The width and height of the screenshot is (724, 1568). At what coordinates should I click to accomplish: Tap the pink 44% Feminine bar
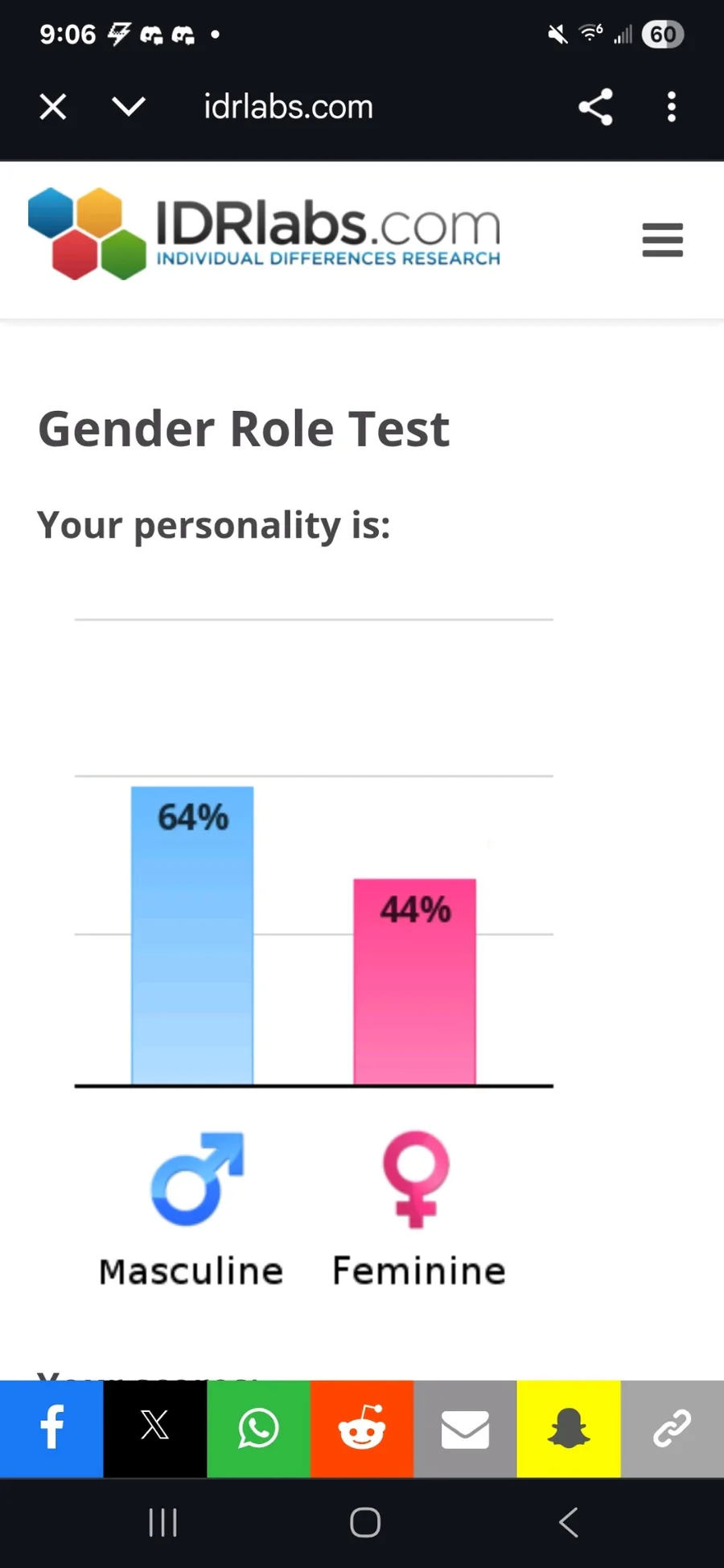tap(415, 982)
